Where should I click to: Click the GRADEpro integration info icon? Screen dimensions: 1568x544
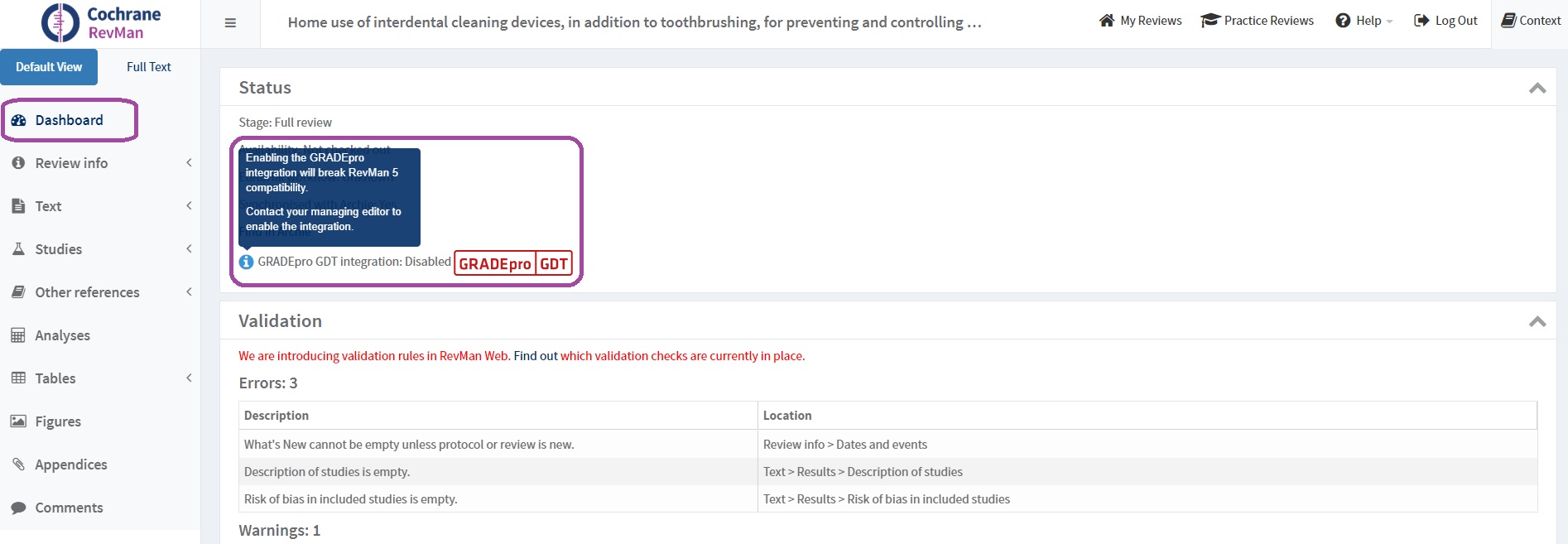click(x=246, y=262)
